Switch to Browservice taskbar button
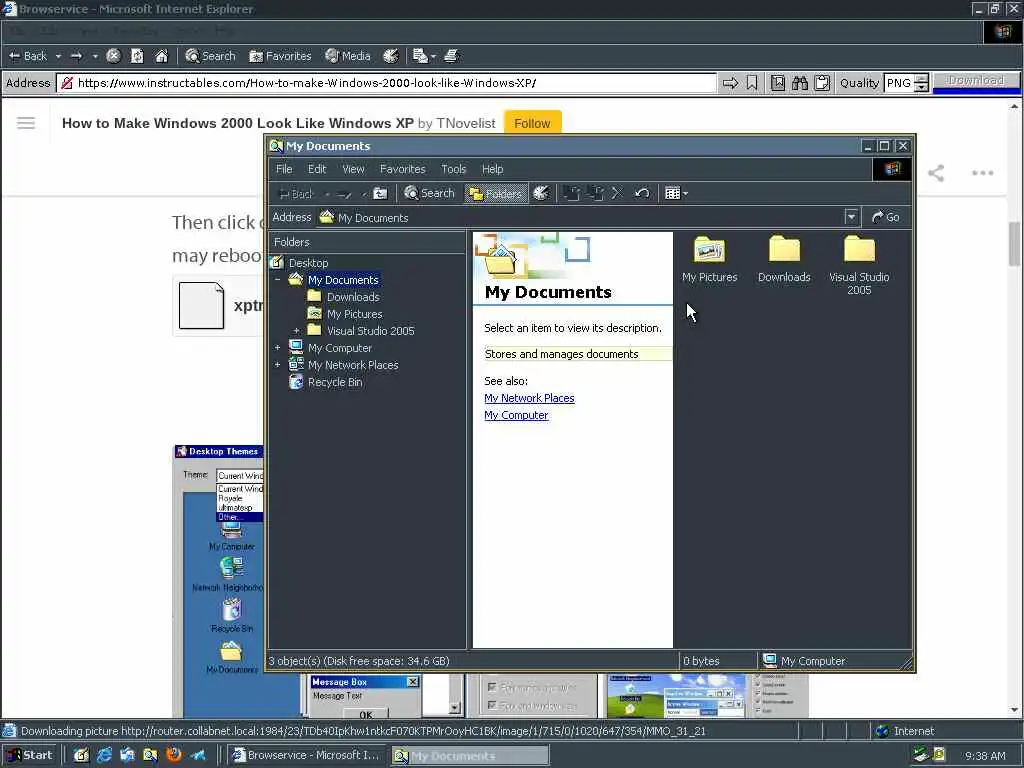The height and width of the screenshot is (768, 1024). (x=307, y=756)
